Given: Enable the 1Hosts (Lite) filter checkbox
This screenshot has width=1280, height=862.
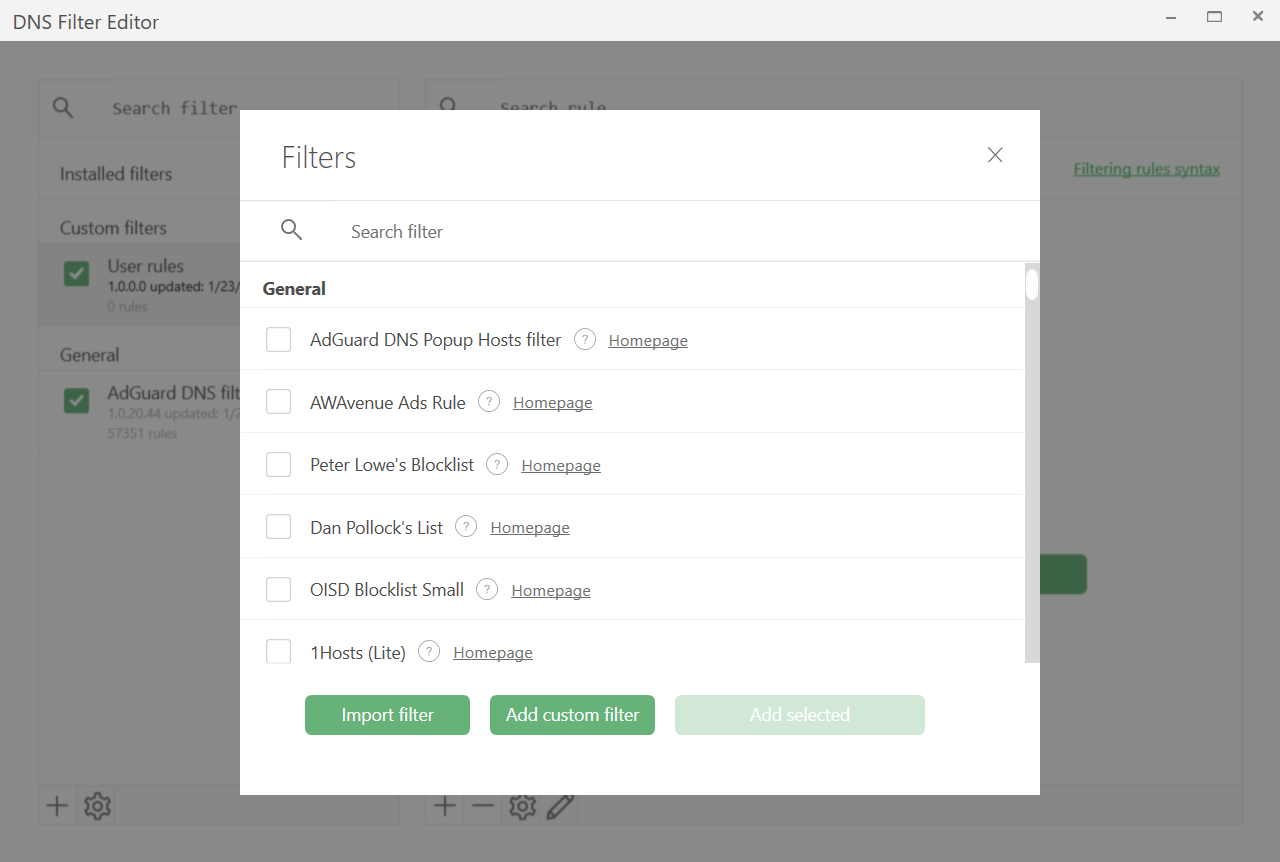Looking at the screenshot, I should coord(278,651).
